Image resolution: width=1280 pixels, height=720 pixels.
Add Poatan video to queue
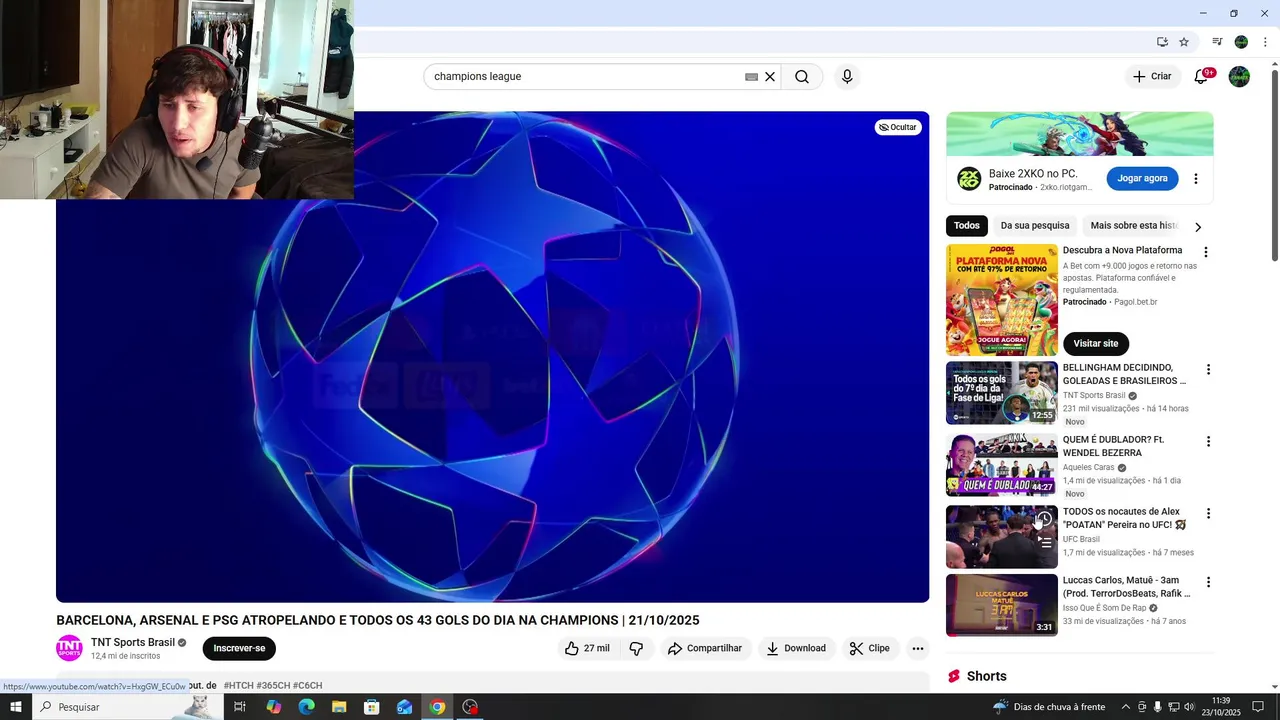1044,541
